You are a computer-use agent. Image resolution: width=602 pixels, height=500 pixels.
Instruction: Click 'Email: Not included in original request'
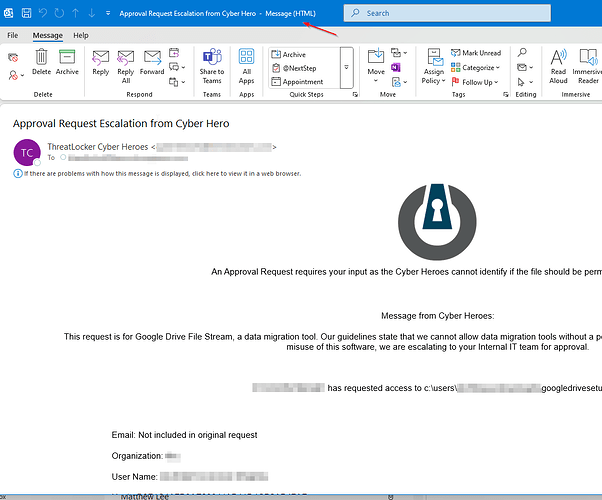184,435
